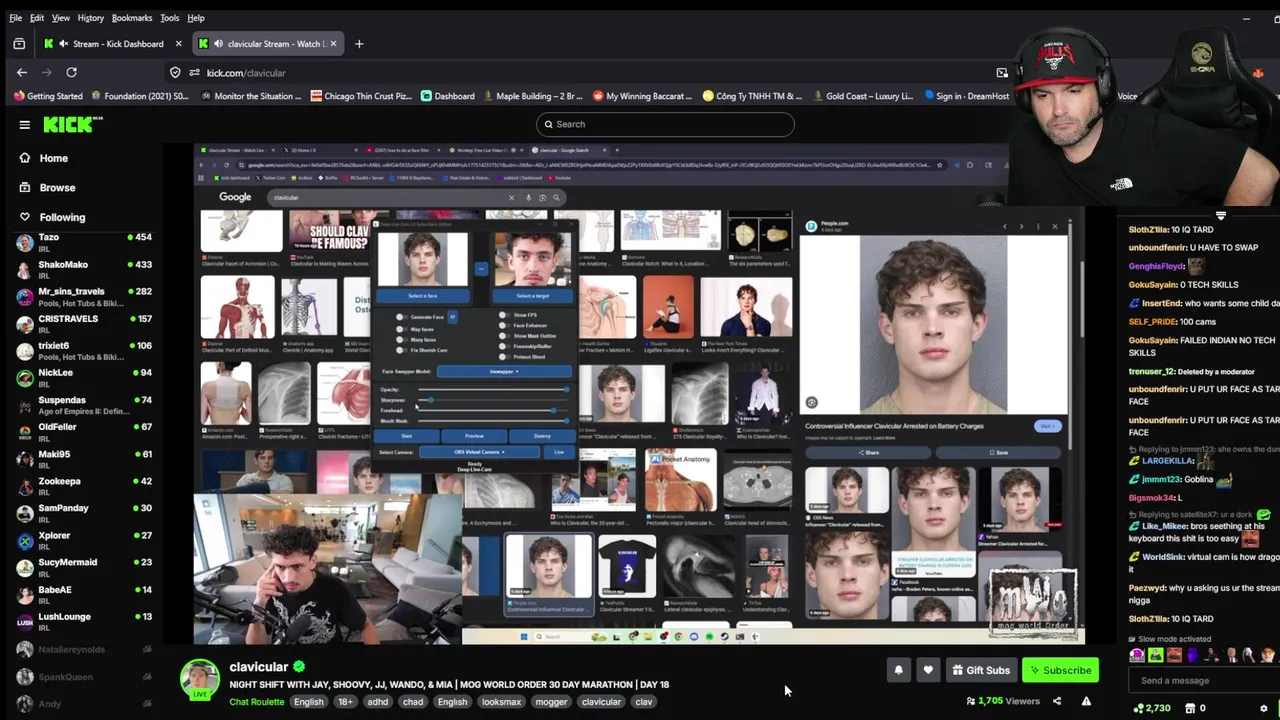Open NickLee channel in sidebar
Screen dimensions: 1280x720
[84, 378]
